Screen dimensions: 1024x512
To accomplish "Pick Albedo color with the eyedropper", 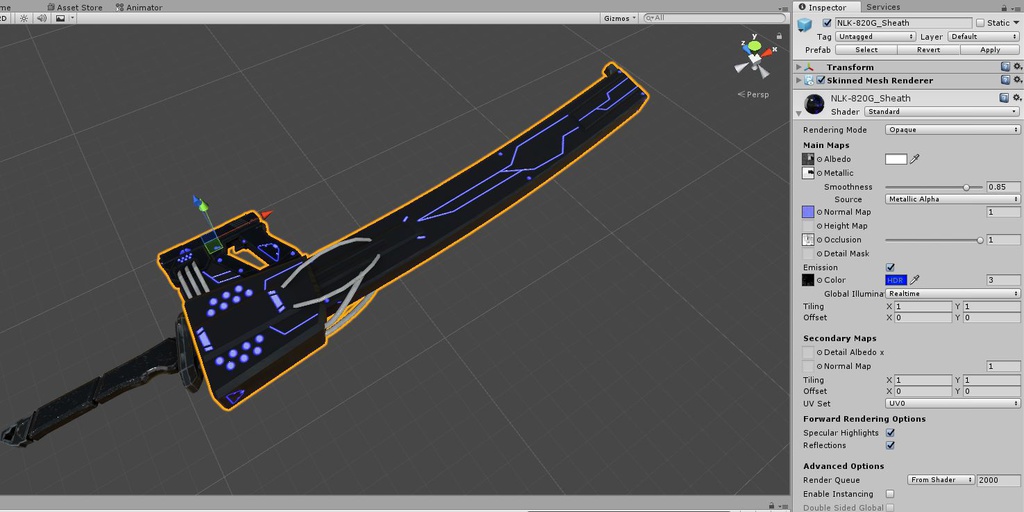I will pyautogui.click(x=914, y=159).
